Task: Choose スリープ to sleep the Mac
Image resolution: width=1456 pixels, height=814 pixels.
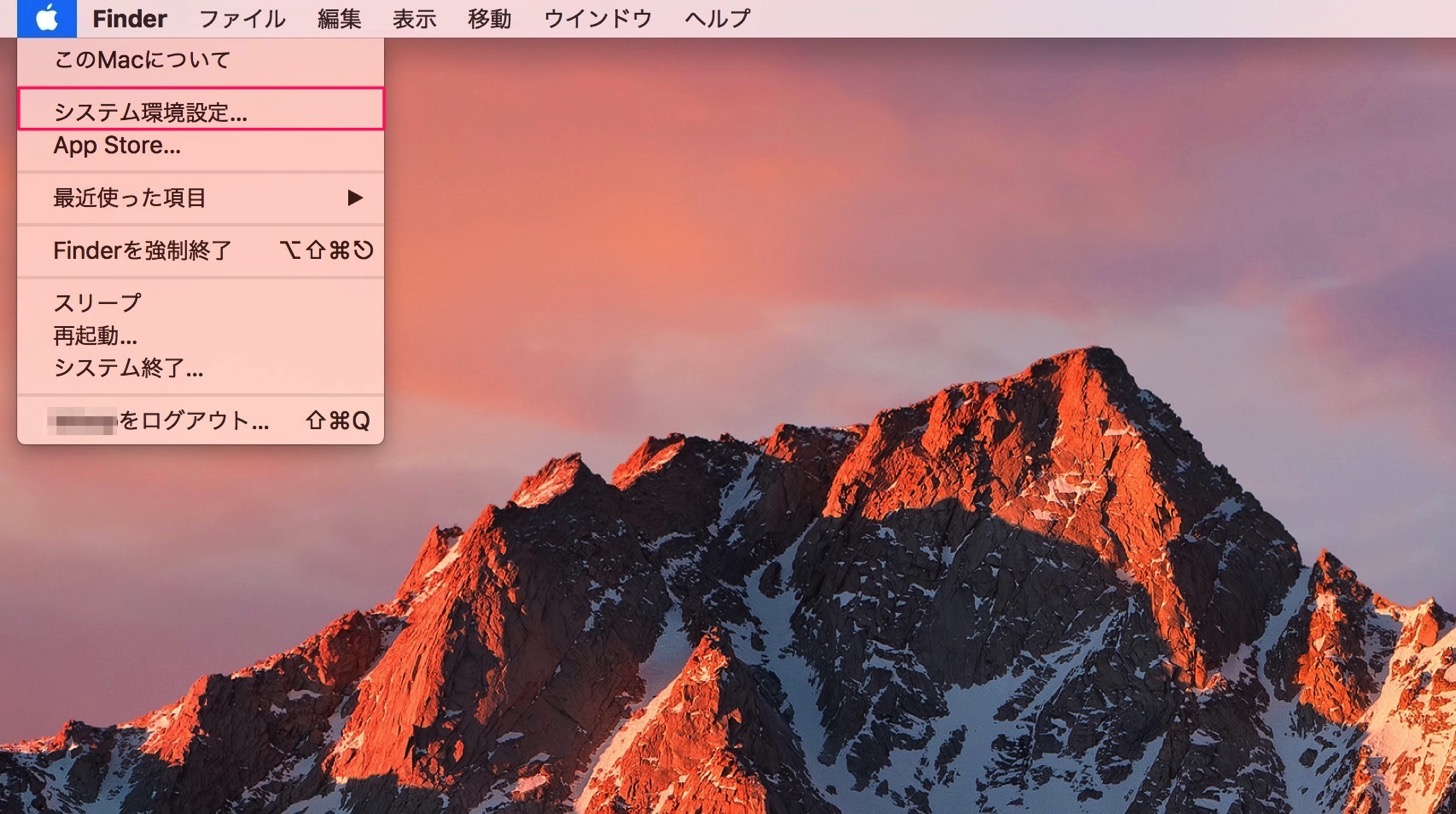Action: coord(200,302)
